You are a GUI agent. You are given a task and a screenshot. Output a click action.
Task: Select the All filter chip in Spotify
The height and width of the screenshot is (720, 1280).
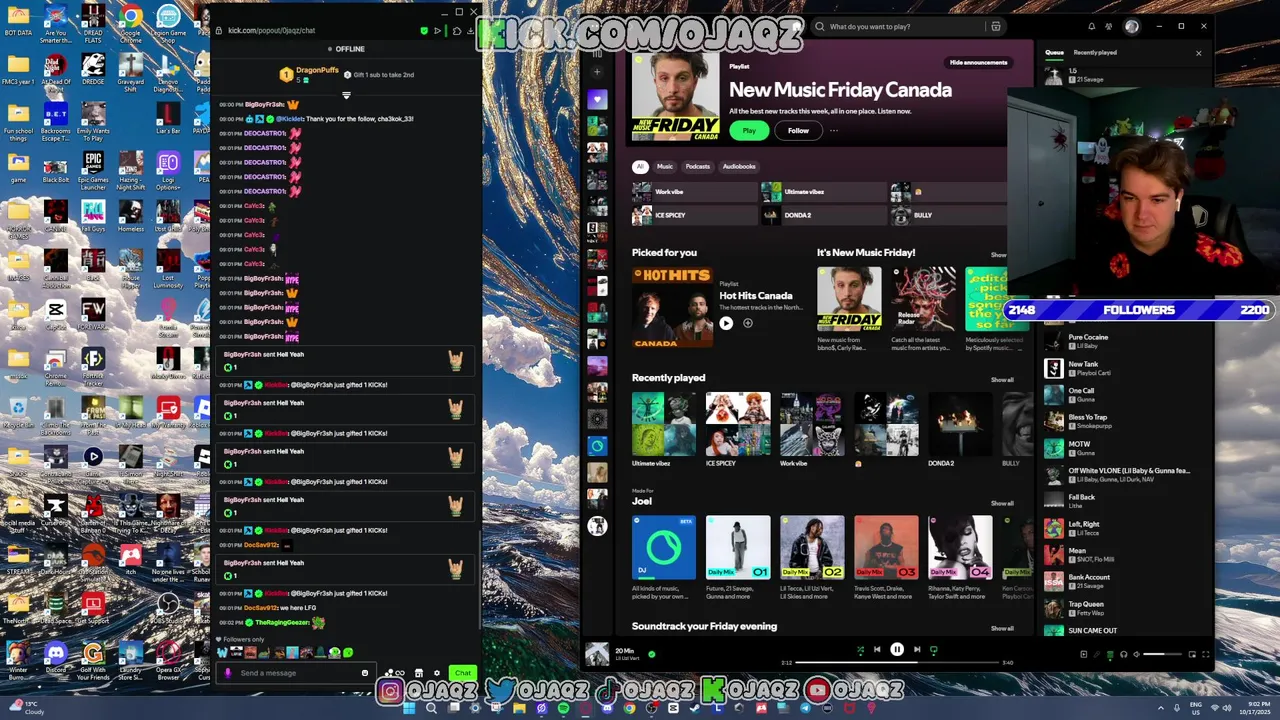(640, 166)
